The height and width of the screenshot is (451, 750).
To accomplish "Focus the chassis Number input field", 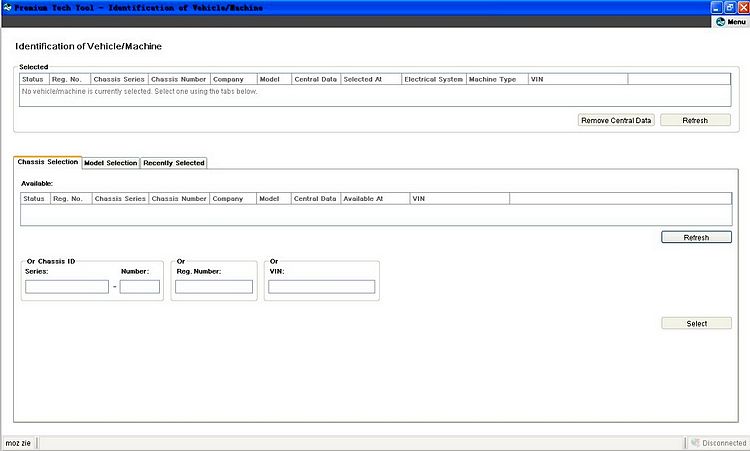I will pos(140,286).
